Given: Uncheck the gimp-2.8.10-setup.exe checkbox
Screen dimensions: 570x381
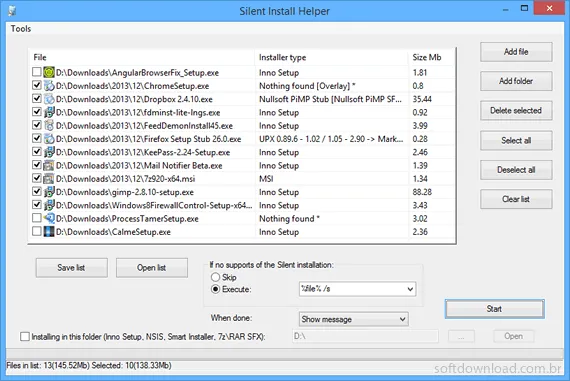Looking at the screenshot, I should [36, 191].
